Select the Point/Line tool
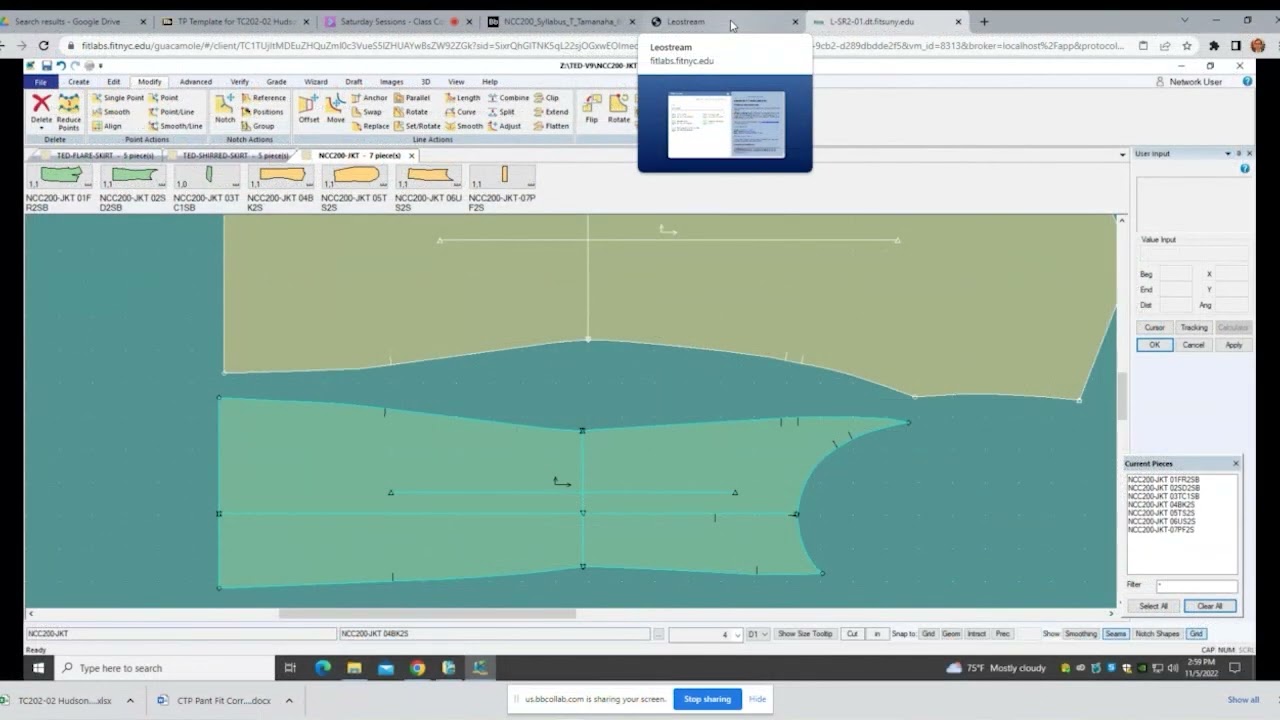 click(x=170, y=112)
